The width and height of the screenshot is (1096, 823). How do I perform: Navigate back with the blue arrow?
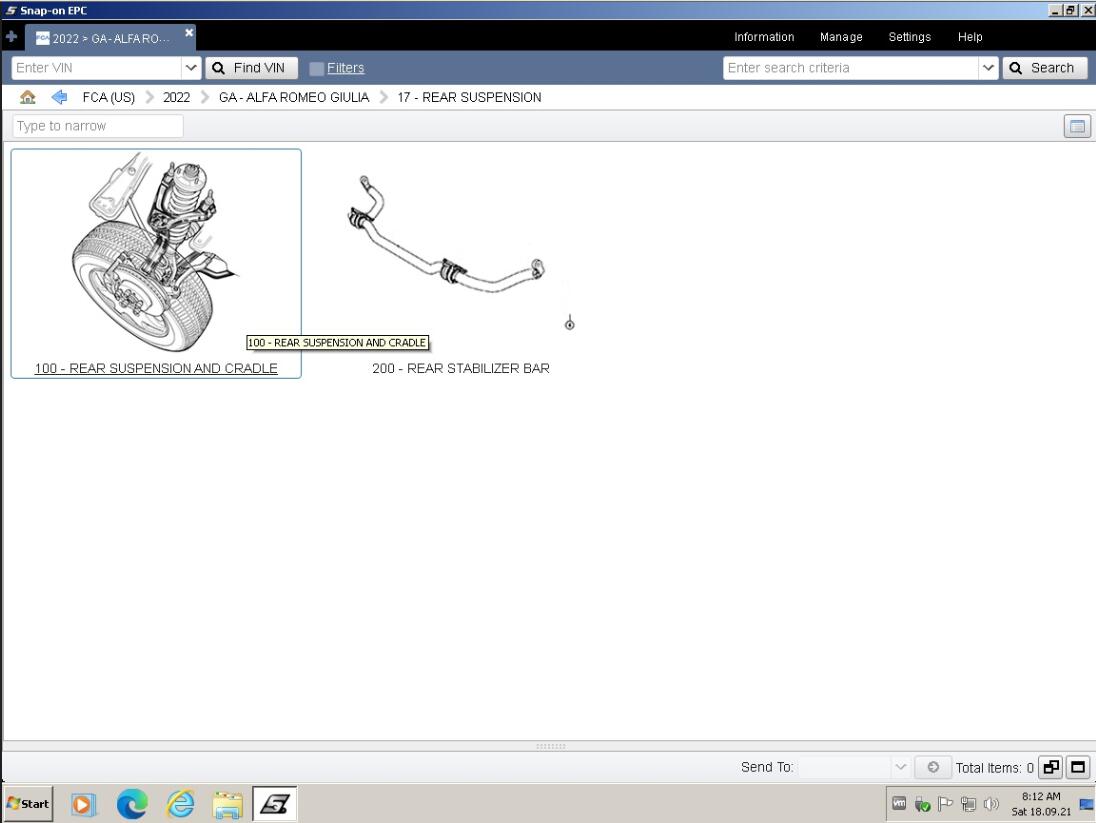pyautogui.click(x=59, y=97)
